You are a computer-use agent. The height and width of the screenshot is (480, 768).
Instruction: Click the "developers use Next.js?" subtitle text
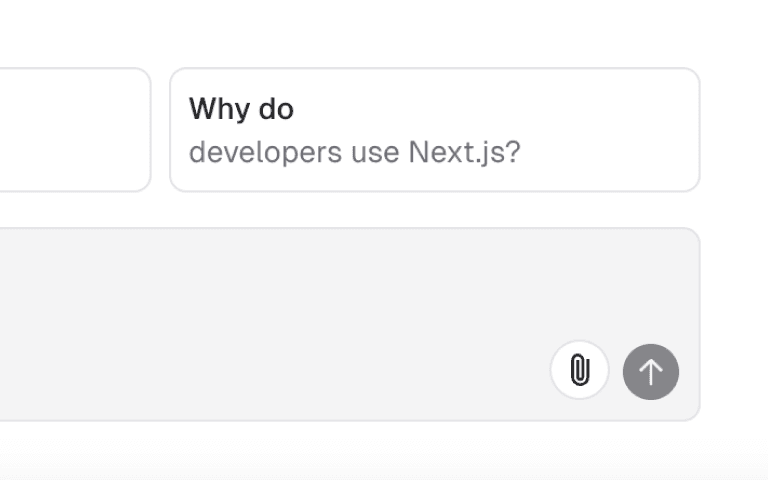pos(354,153)
